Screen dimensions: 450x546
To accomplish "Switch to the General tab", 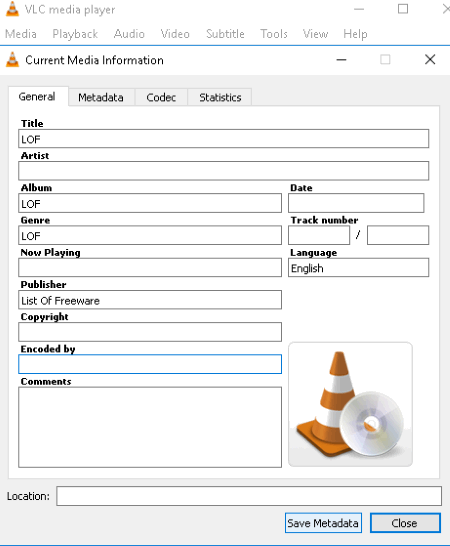I will [x=37, y=96].
